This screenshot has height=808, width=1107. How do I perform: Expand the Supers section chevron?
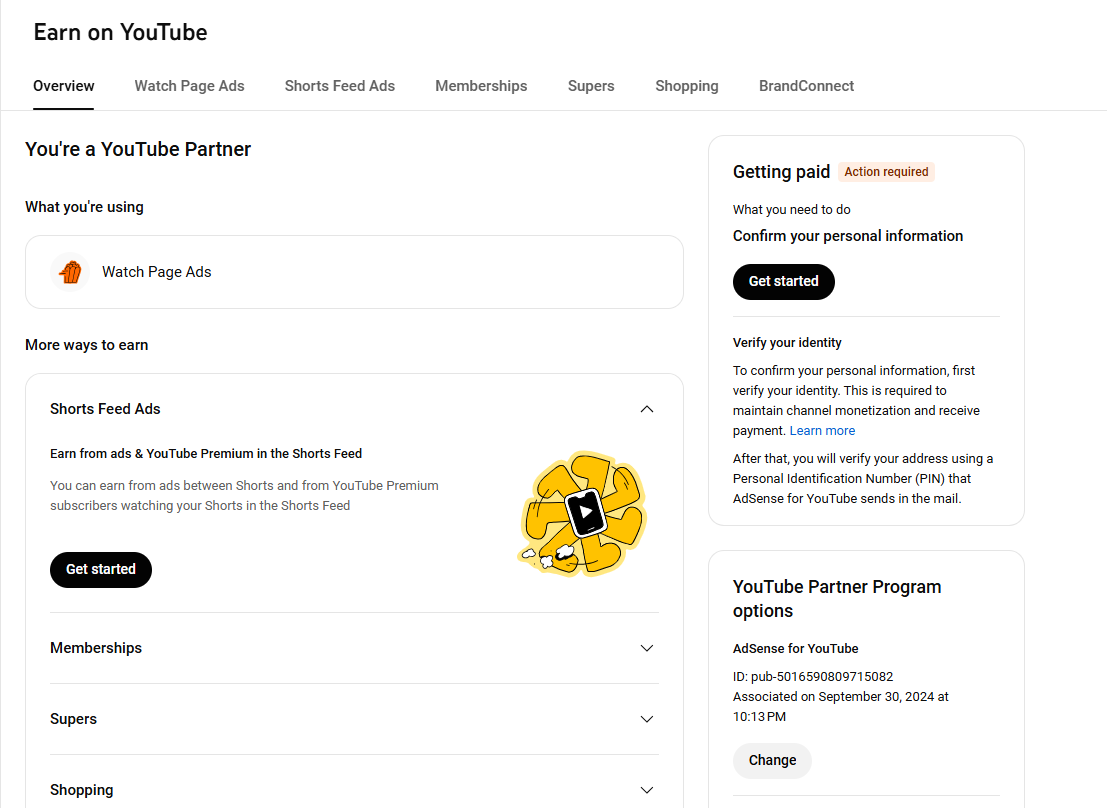pos(647,719)
